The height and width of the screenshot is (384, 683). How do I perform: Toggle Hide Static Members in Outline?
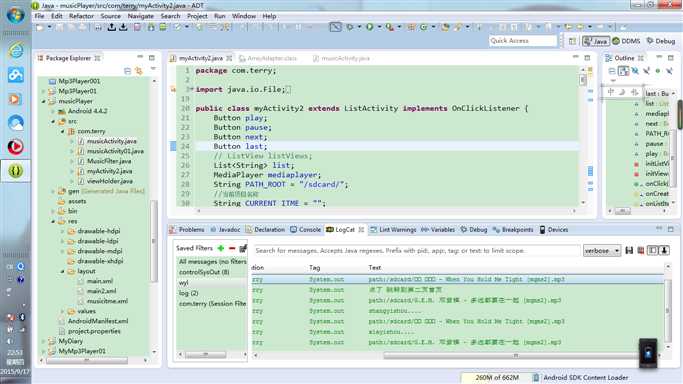tap(646, 71)
